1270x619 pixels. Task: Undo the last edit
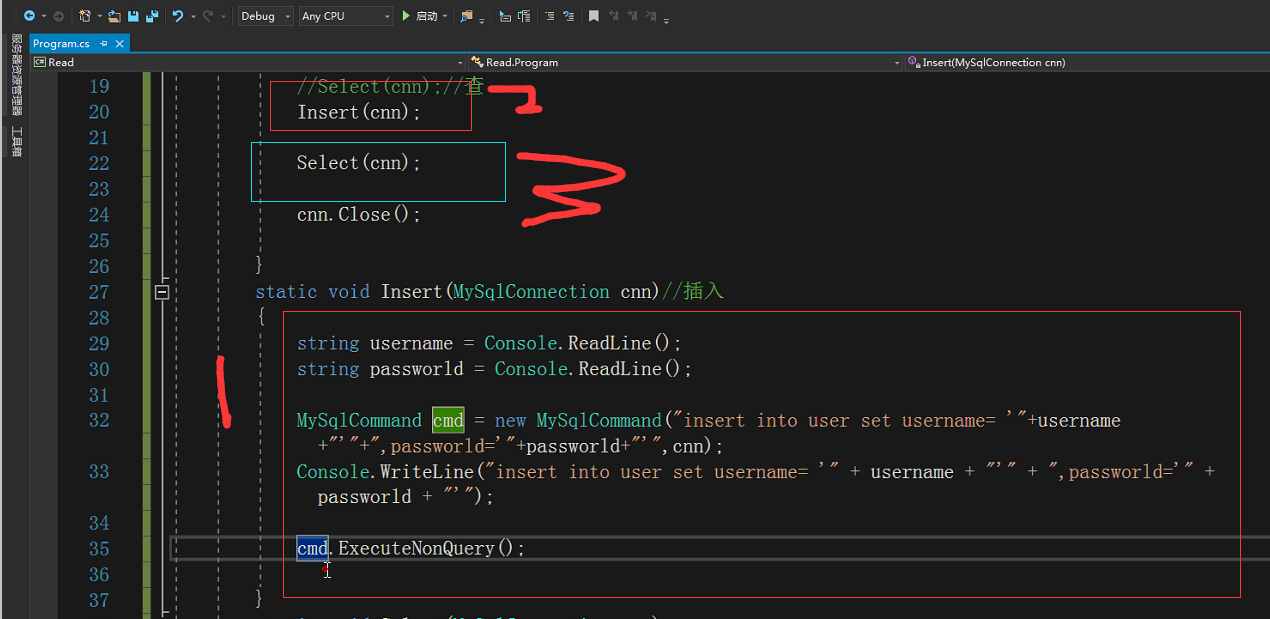tap(178, 16)
